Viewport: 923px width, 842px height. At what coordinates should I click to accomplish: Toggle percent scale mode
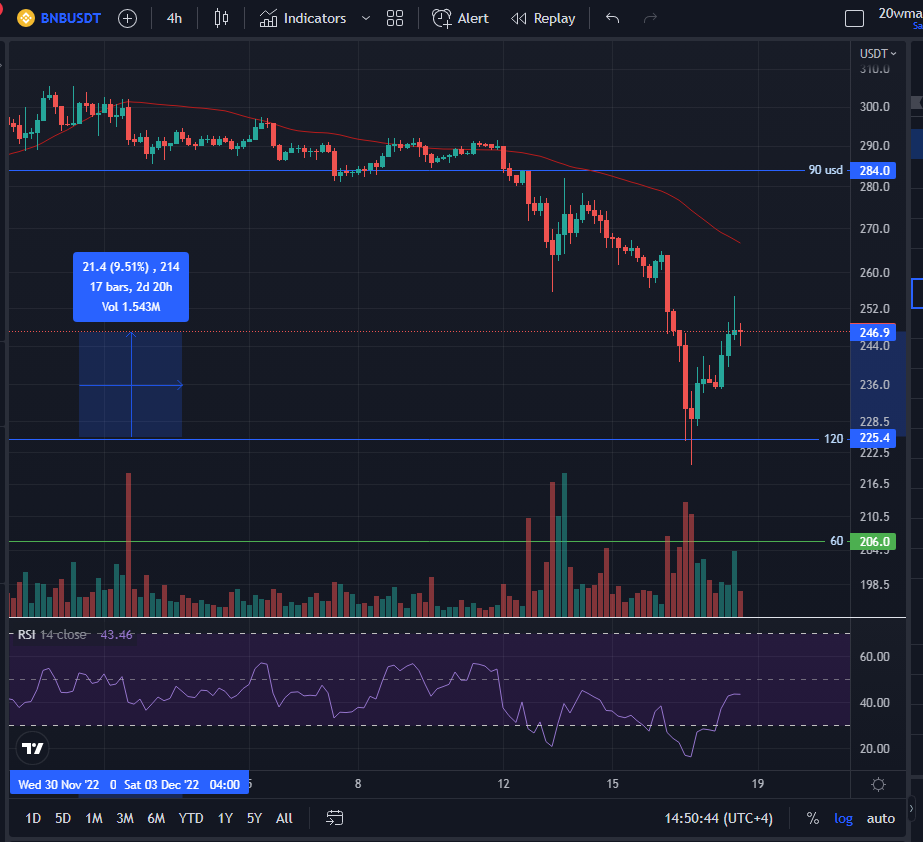coord(813,818)
